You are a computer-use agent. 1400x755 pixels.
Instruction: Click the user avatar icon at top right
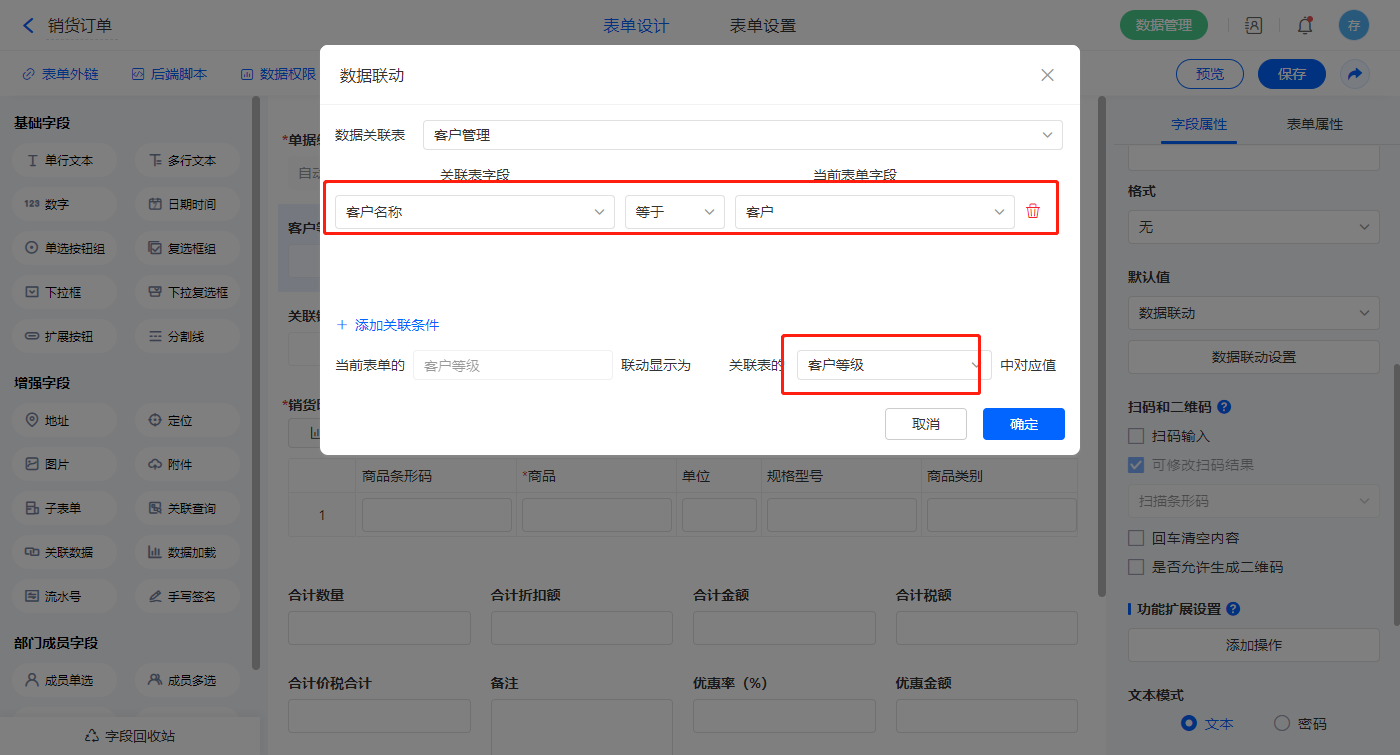pos(1353,26)
